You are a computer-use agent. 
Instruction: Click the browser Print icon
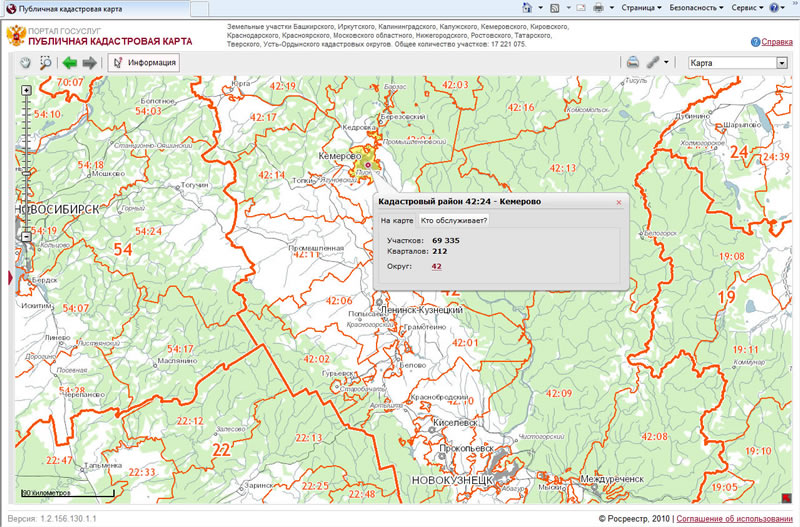click(598, 8)
